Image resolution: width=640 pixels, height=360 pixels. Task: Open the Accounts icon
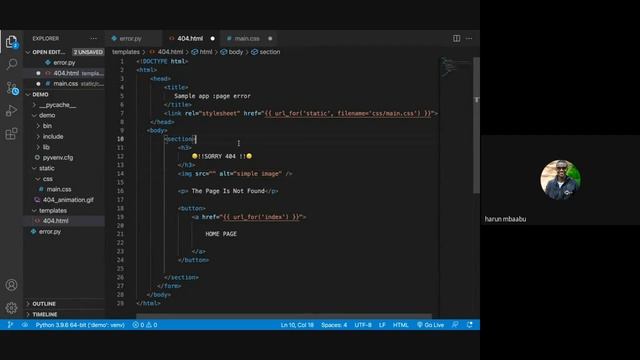coord(11,284)
